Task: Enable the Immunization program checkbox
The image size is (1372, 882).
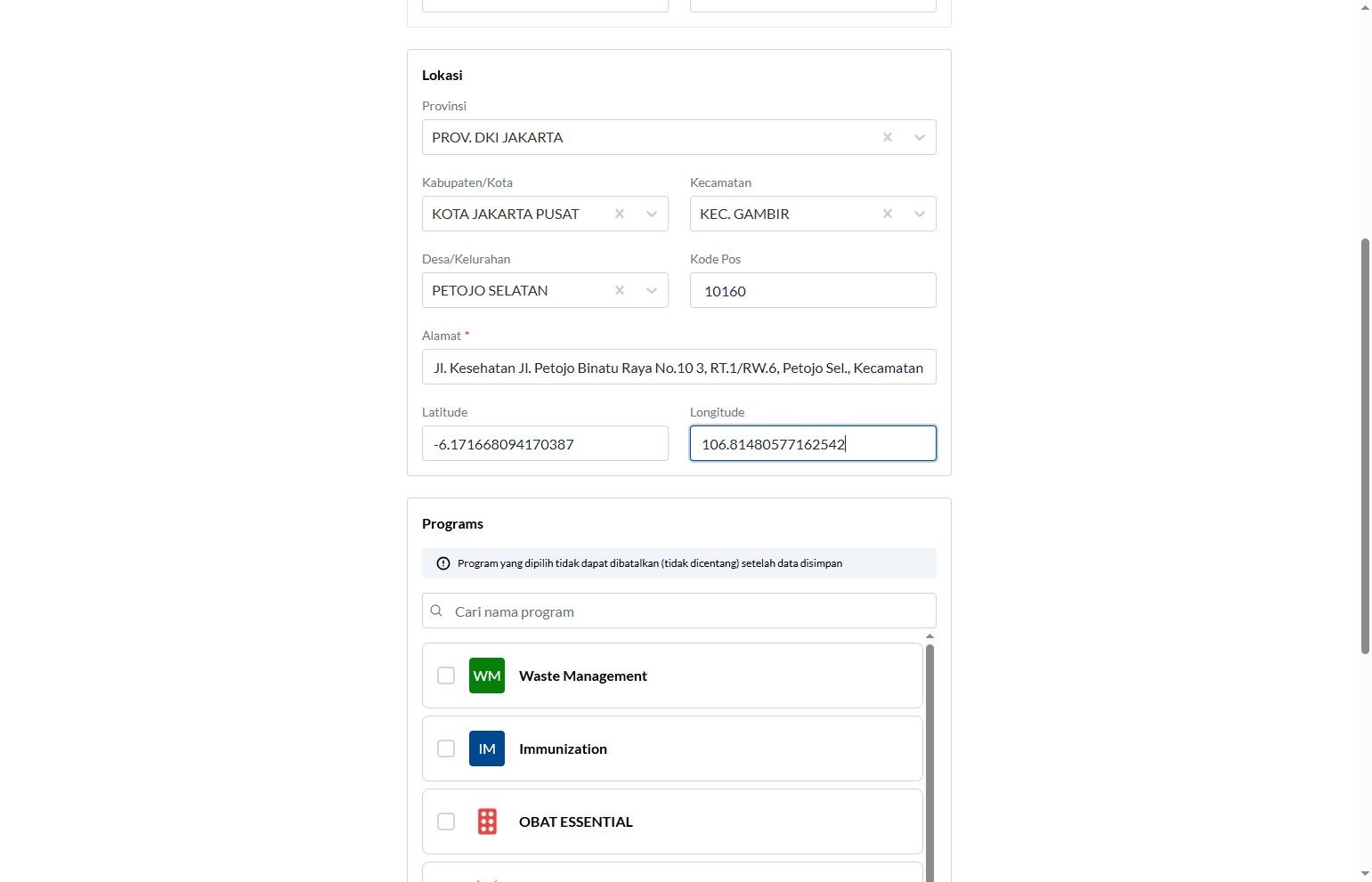Action: (446, 748)
